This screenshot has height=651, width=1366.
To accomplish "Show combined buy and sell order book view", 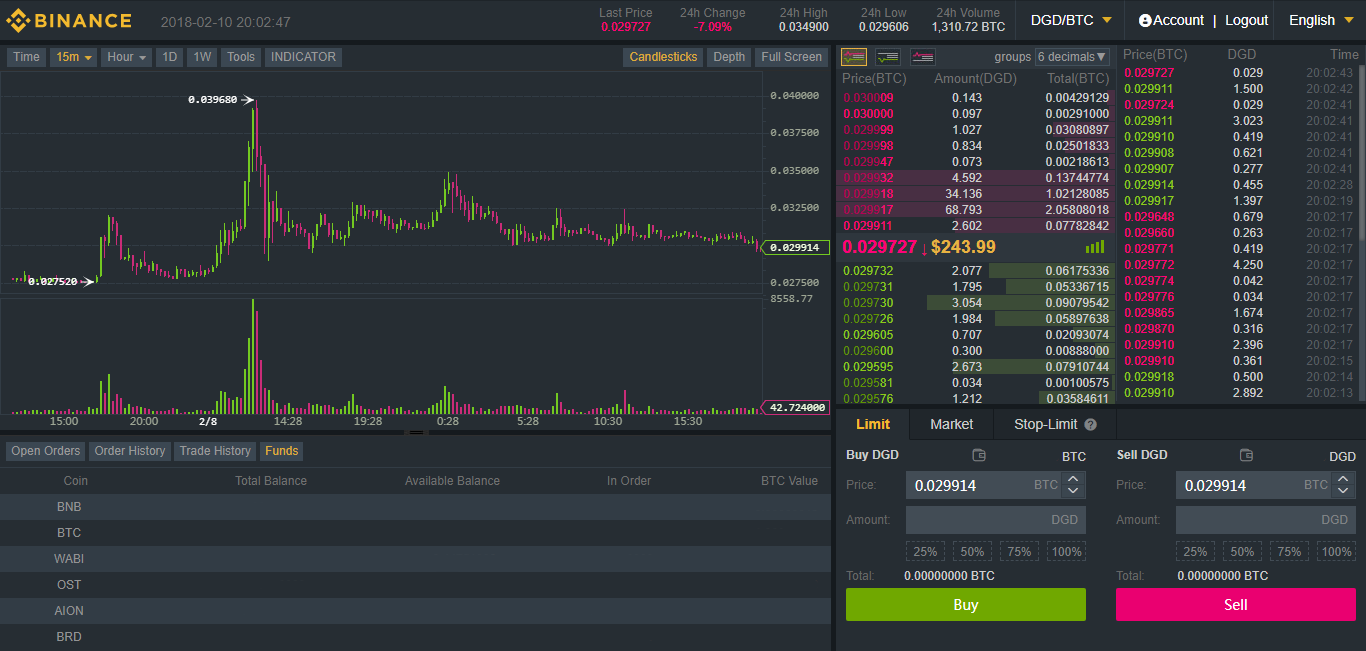I will [x=854, y=57].
